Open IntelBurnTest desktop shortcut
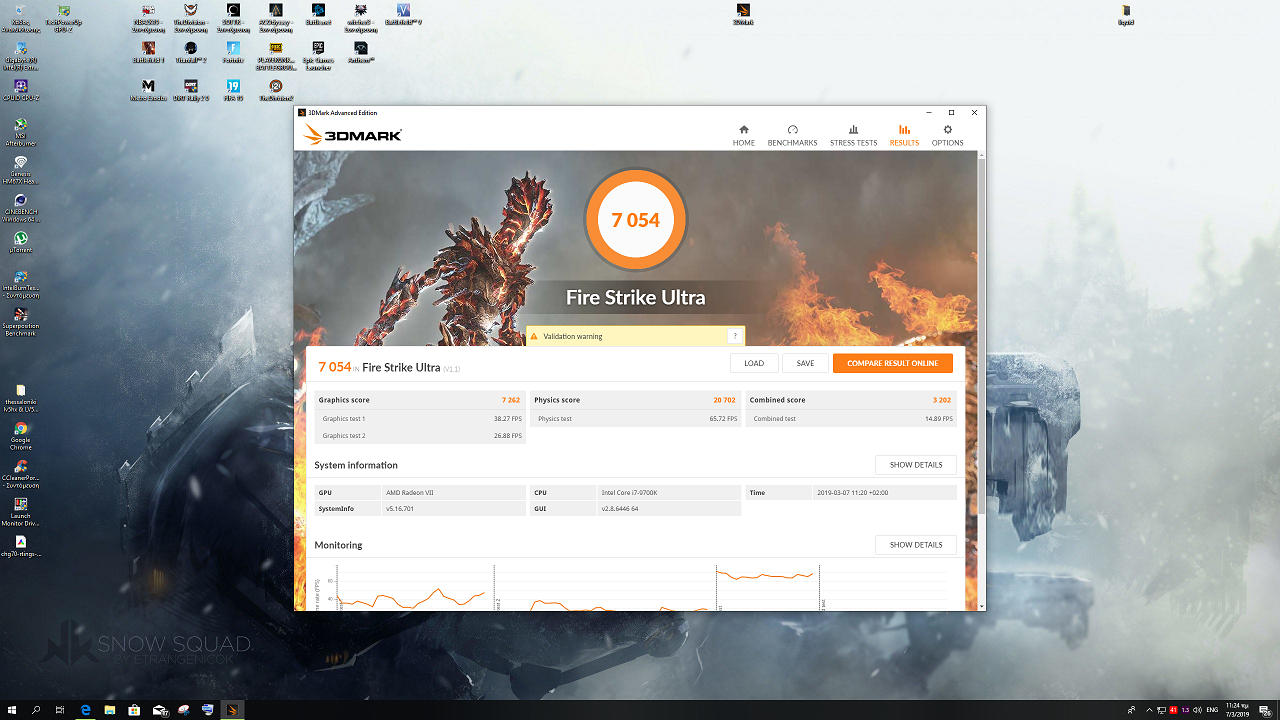 20,285
